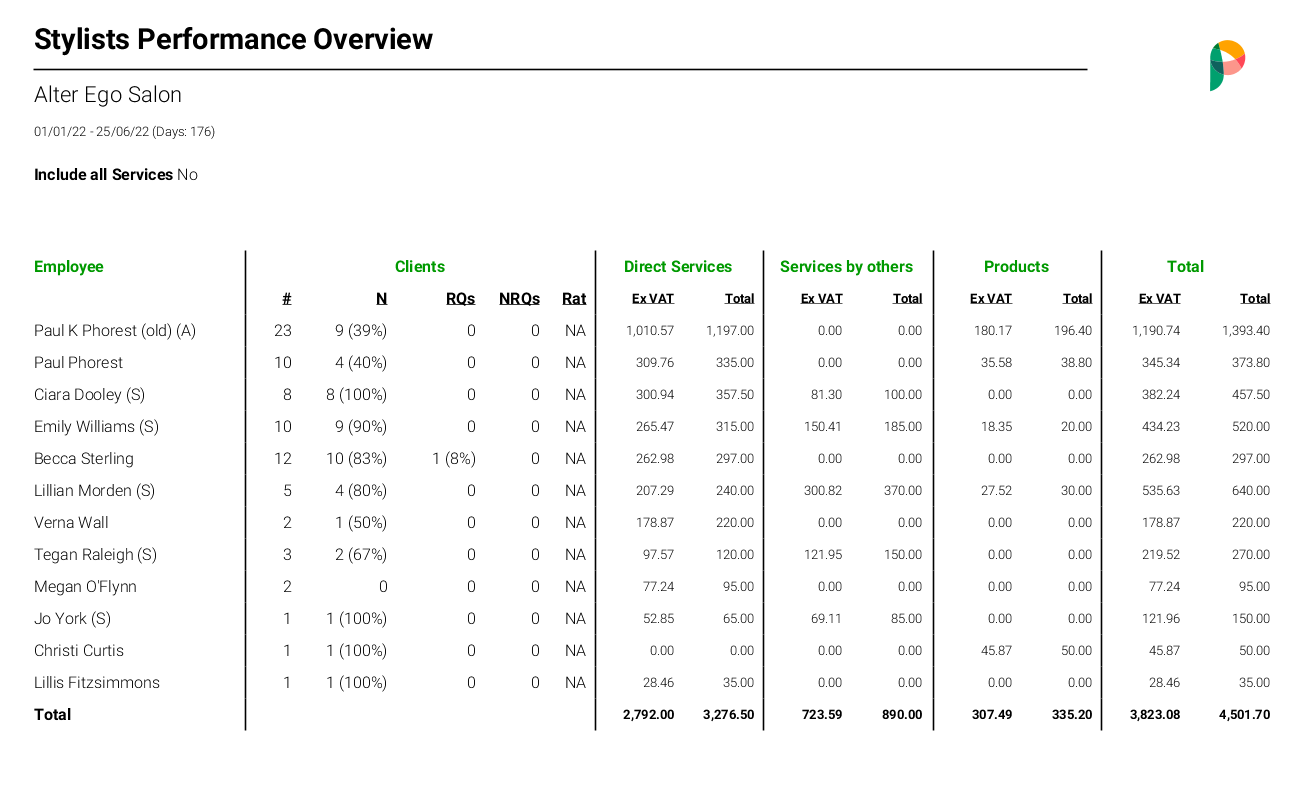Click the 3,823.08 overall Ex VAT total
Screen dimensions: 1309x794
(1155, 715)
